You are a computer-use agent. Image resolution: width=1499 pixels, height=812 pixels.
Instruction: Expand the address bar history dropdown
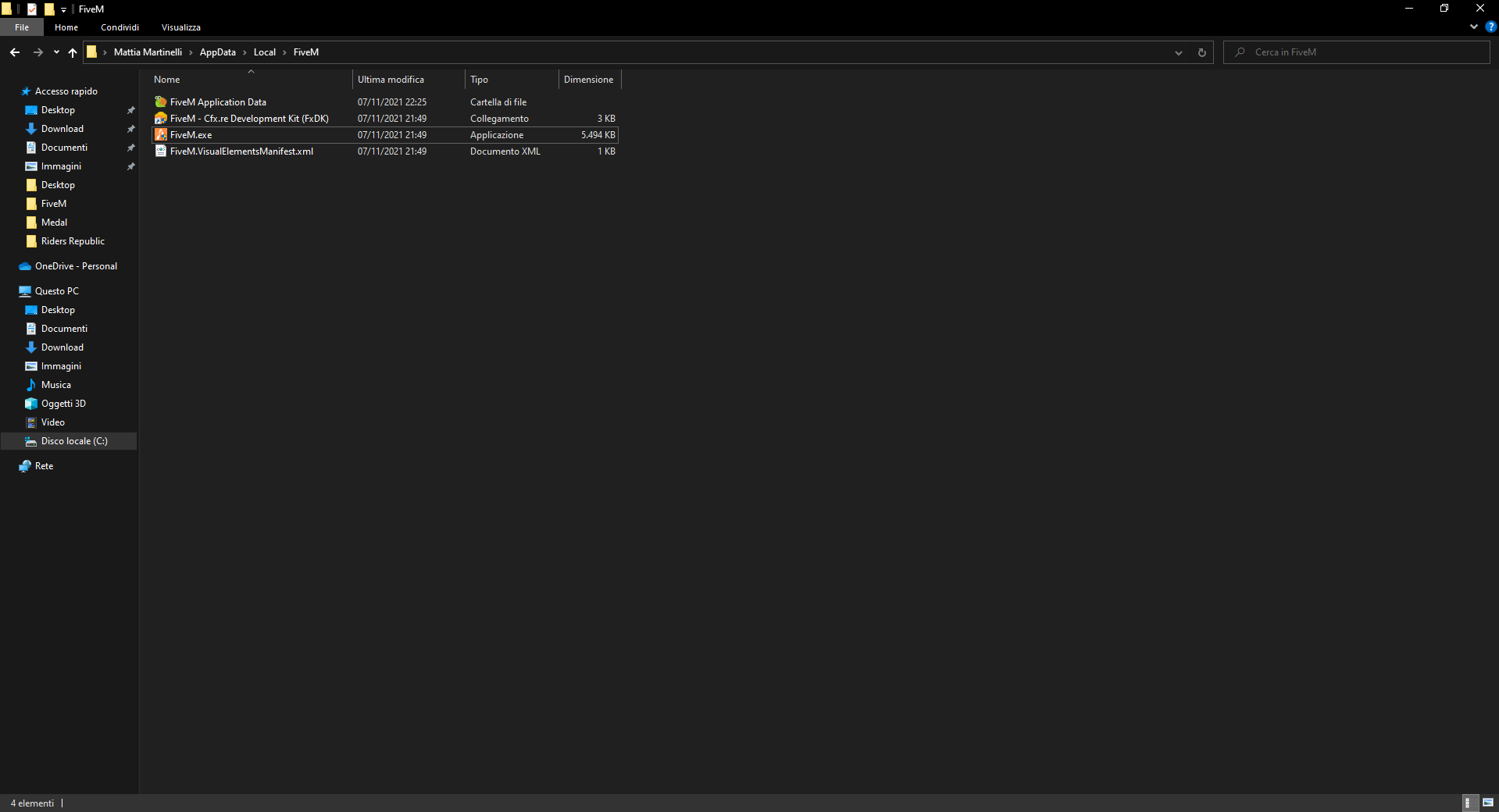coord(1178,52)
